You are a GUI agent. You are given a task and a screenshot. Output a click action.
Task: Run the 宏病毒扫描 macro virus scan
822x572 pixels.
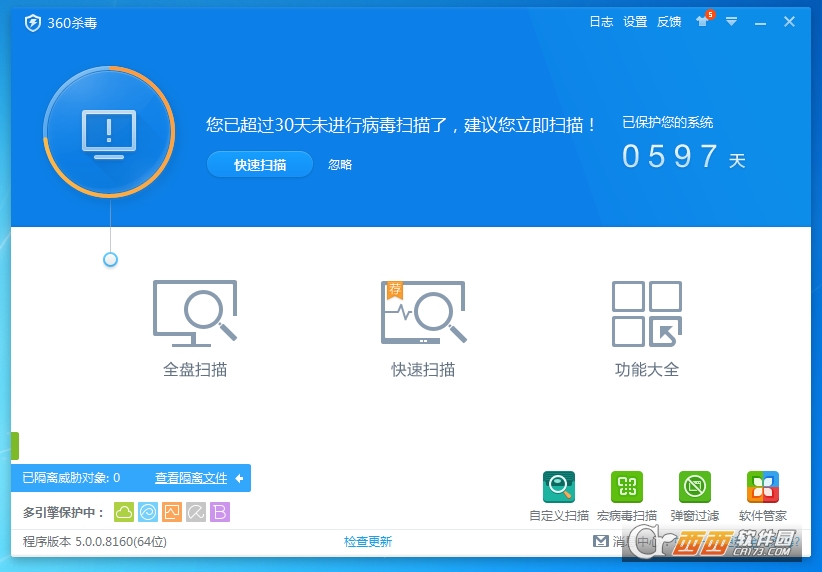point(627,488)
